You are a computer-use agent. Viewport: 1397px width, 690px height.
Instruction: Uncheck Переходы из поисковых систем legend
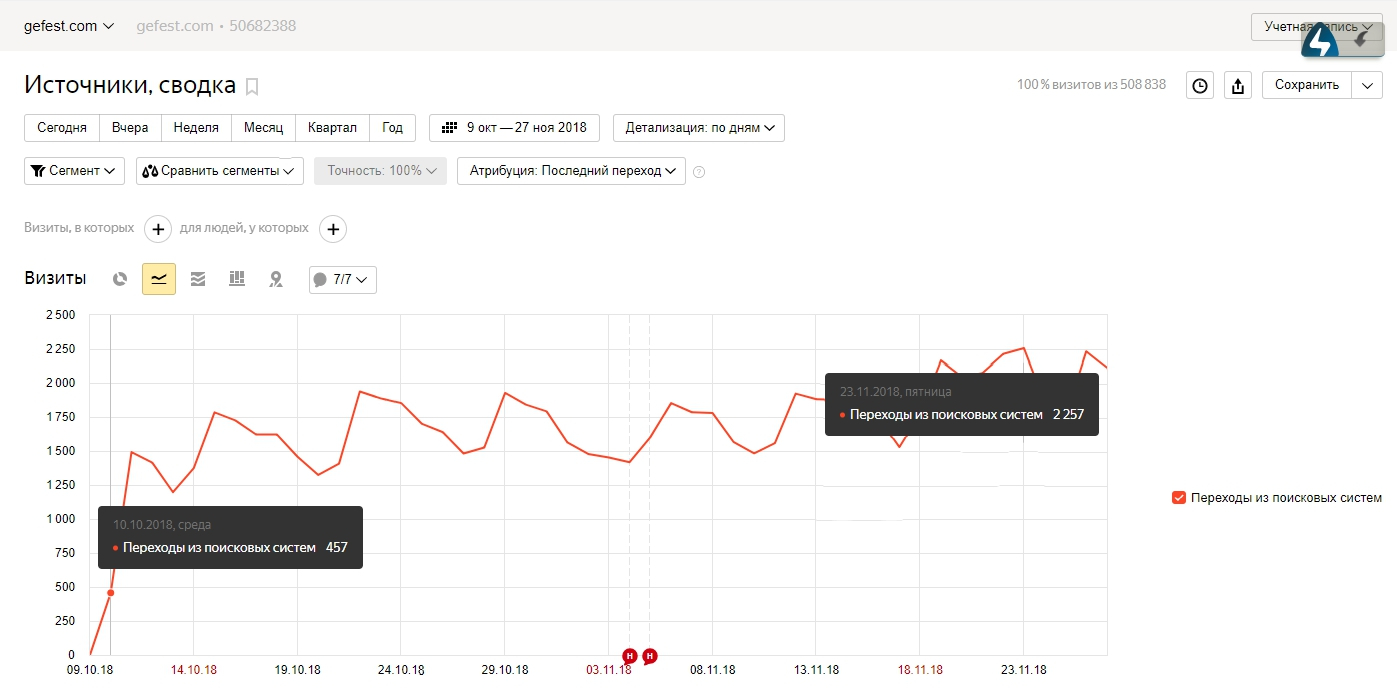click(x=1178, y=497)
